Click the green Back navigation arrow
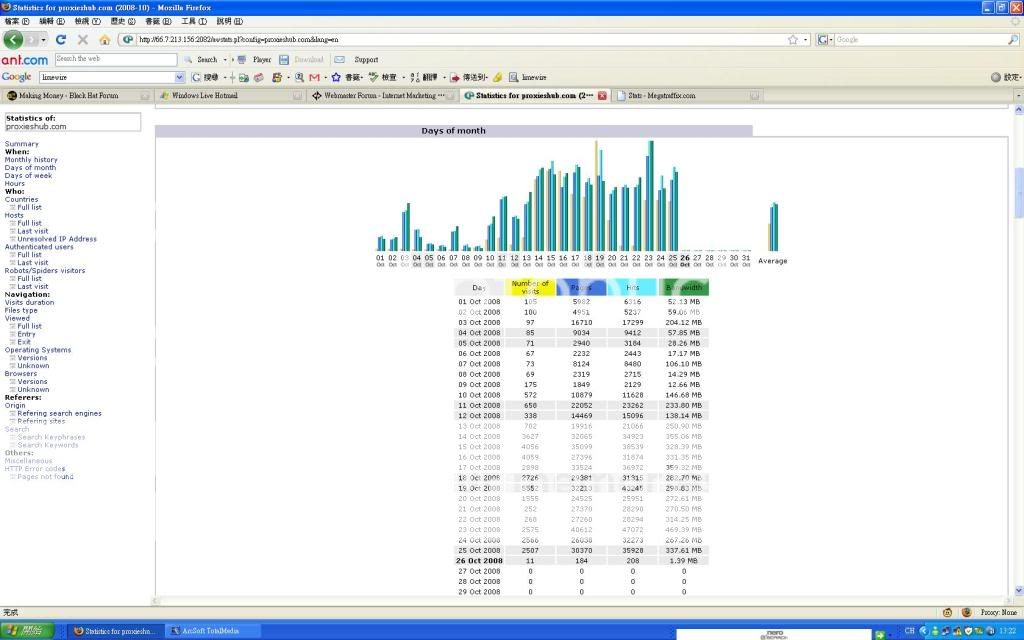The width and height of the screenshot is (1024, 640). [13, 40]
